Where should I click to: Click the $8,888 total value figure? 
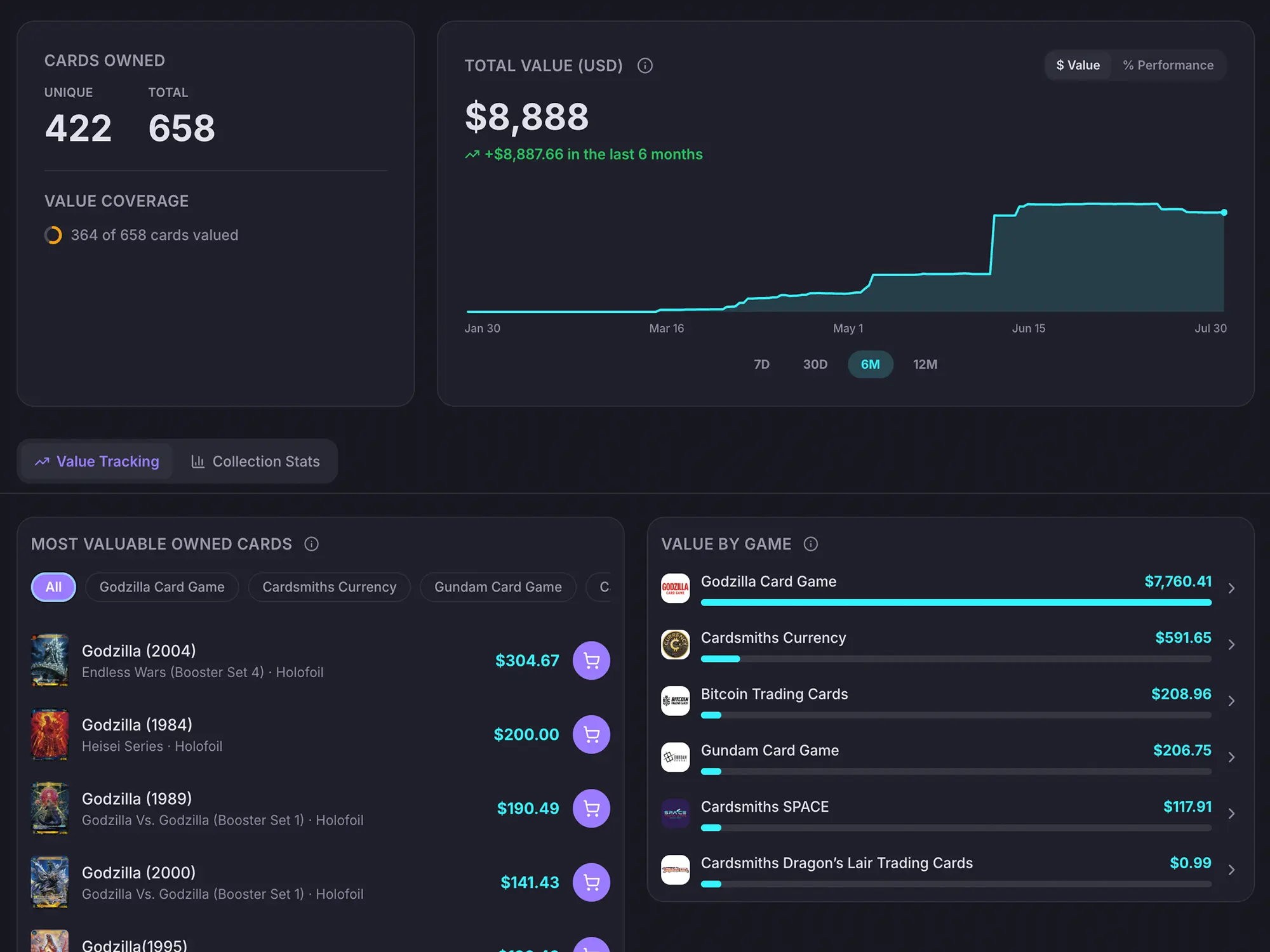click(527, 117)
